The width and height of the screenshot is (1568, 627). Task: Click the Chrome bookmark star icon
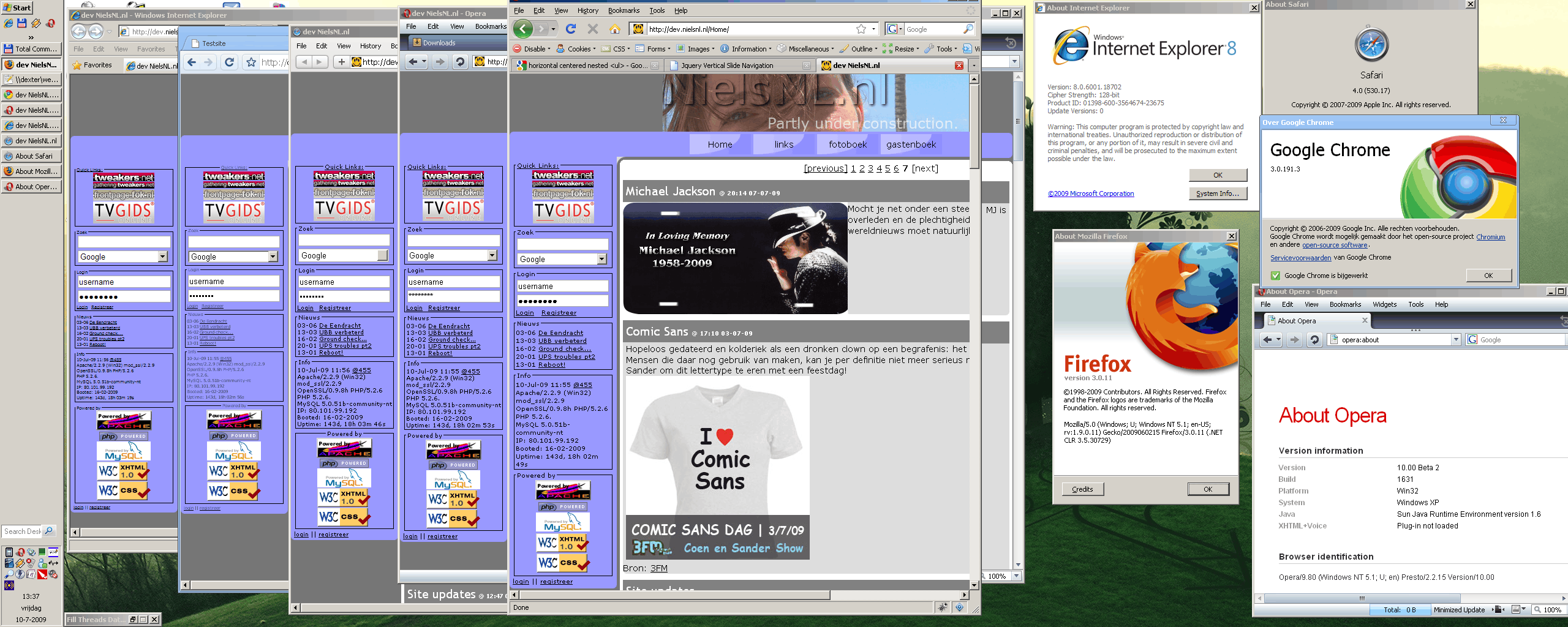point(251,62)
